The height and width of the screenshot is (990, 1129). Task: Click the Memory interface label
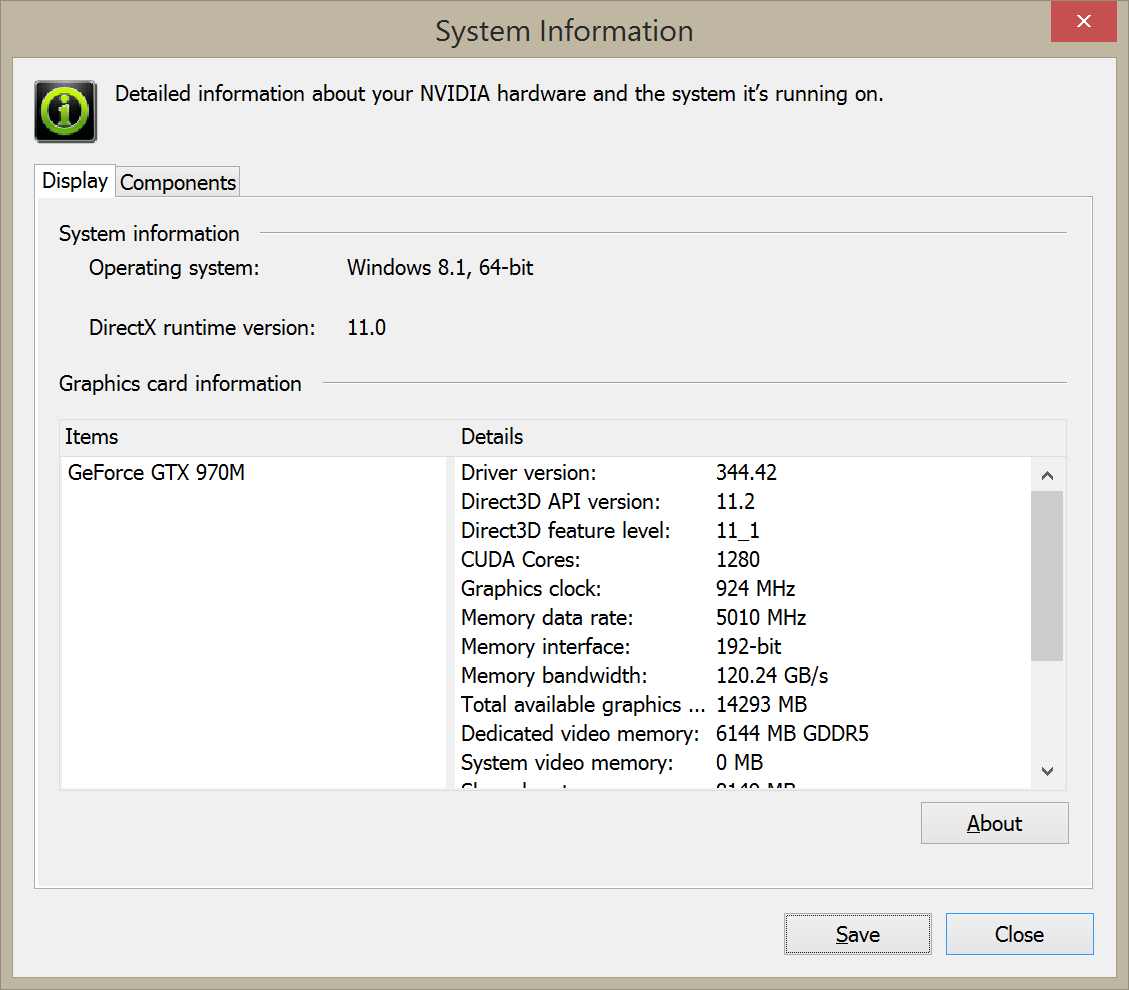(545, 646)
